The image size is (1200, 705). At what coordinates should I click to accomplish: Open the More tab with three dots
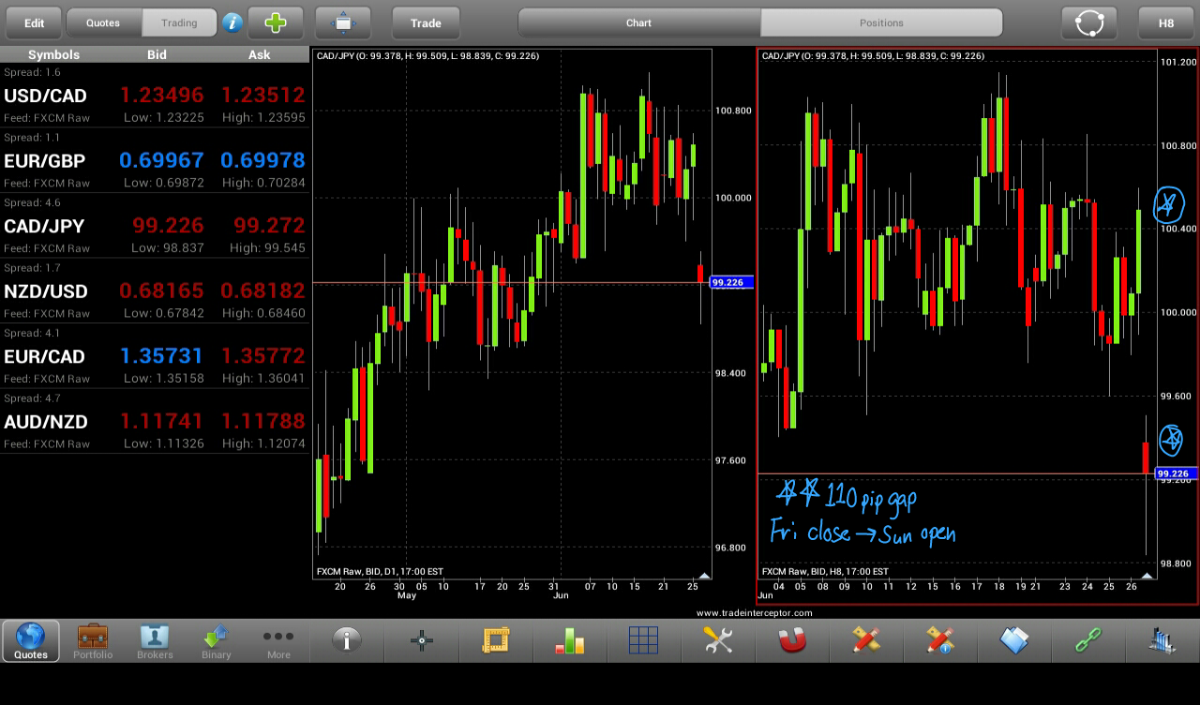[x=278, y=641]
